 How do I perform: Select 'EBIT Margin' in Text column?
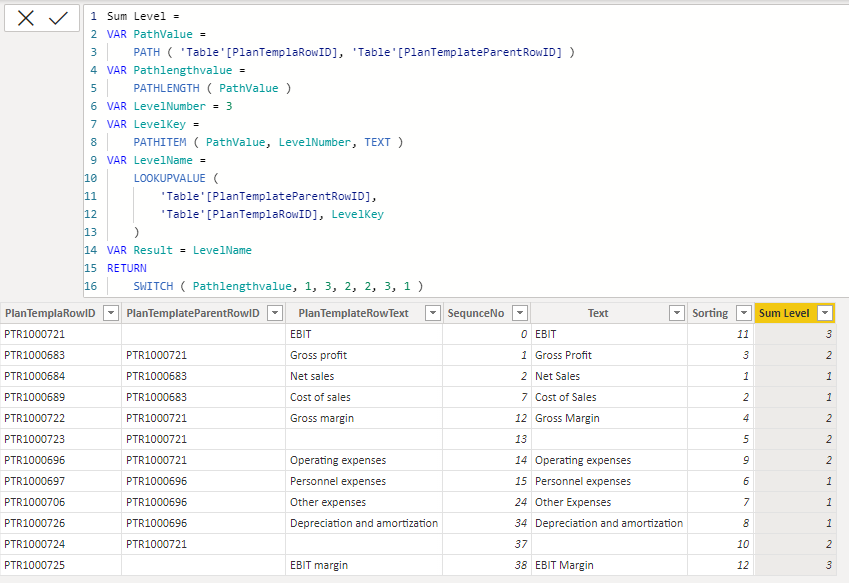(x=609, y=565)
